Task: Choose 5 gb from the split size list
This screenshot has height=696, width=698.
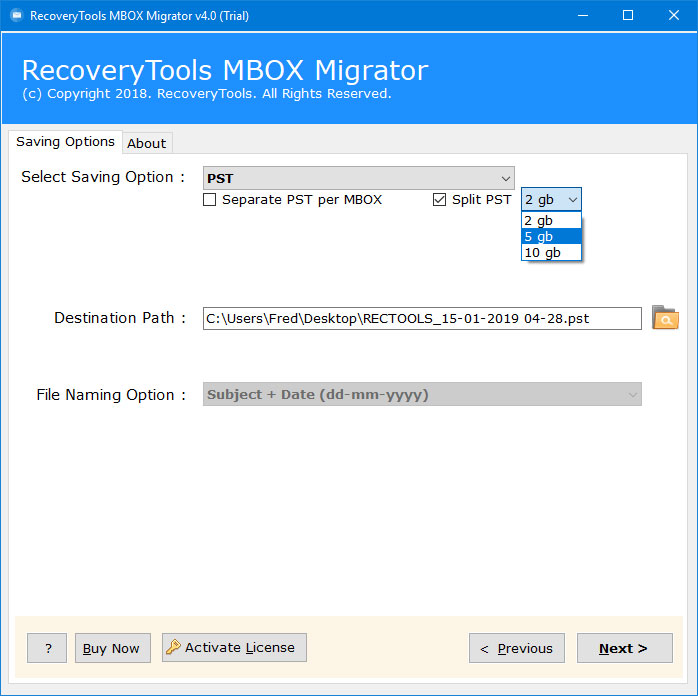Action: (551, 236)
